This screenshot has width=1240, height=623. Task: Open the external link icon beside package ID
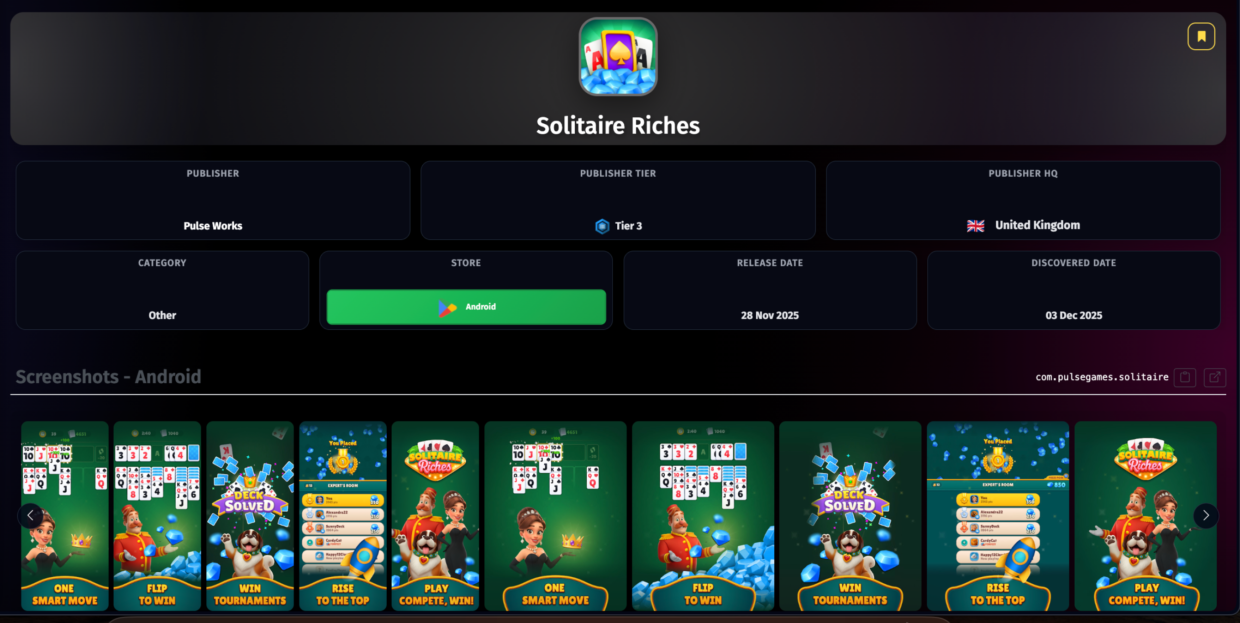pyautogui.click(x=1214, y=377)
